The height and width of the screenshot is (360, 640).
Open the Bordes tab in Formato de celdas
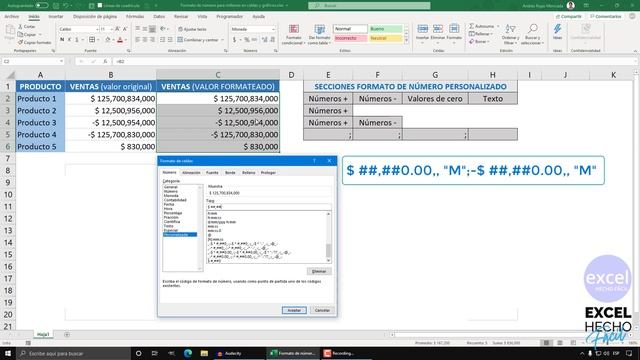coord(230,173)
